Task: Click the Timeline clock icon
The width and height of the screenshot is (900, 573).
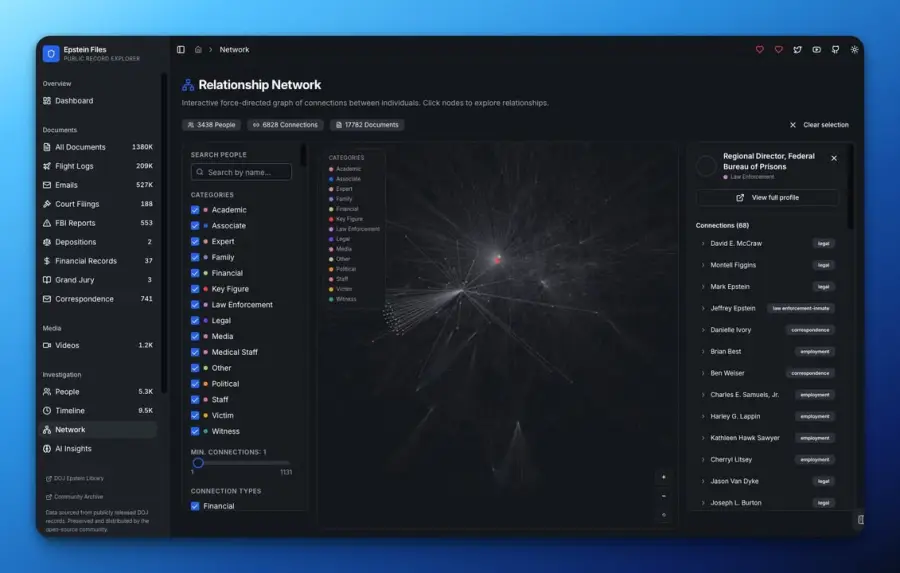Action: coord(47,411)
